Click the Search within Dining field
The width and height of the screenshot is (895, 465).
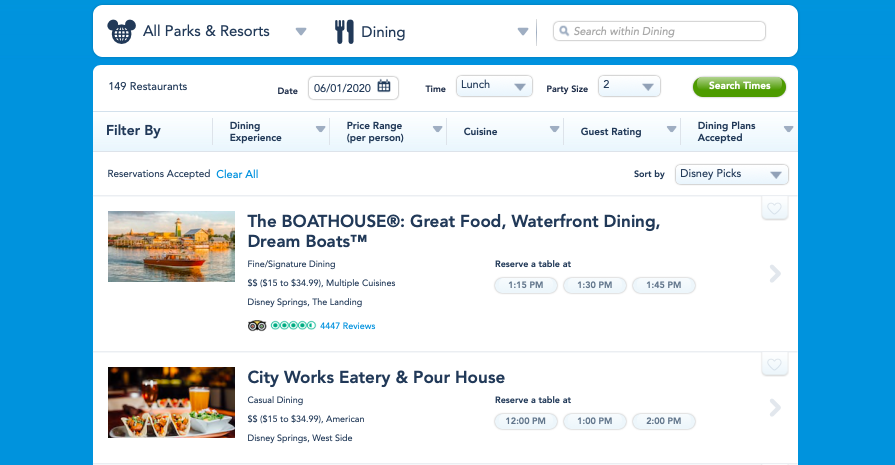click(665, 31)
